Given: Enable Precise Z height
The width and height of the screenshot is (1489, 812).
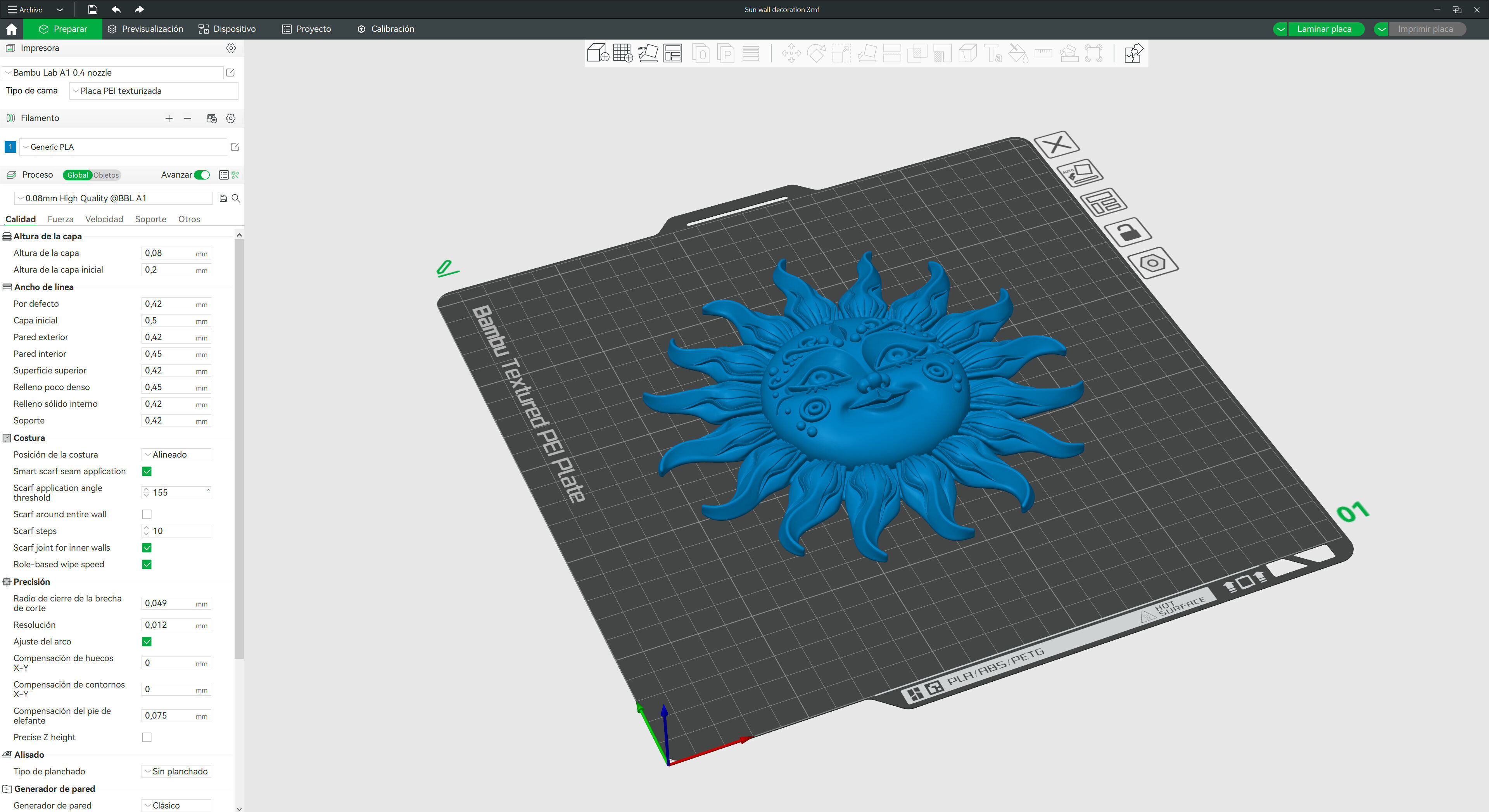Looking at the screenshot, I should [x=147, y=738].
